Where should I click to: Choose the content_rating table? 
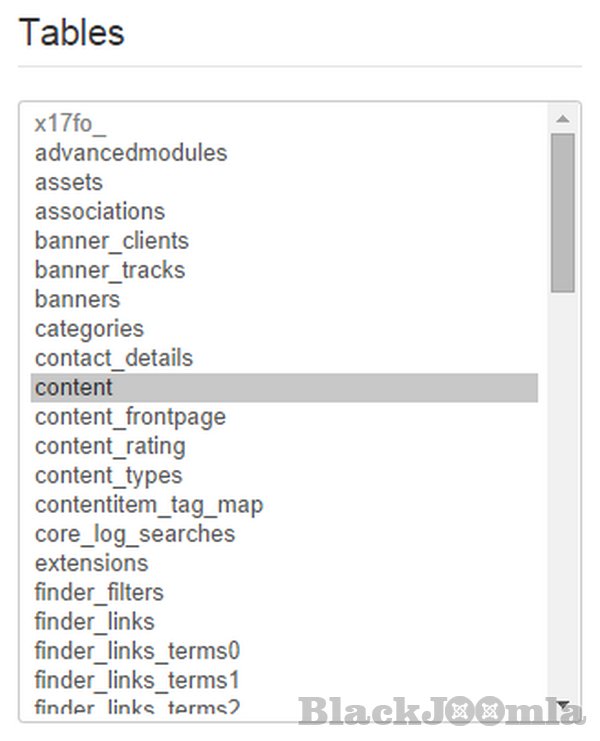coord(110,446)
